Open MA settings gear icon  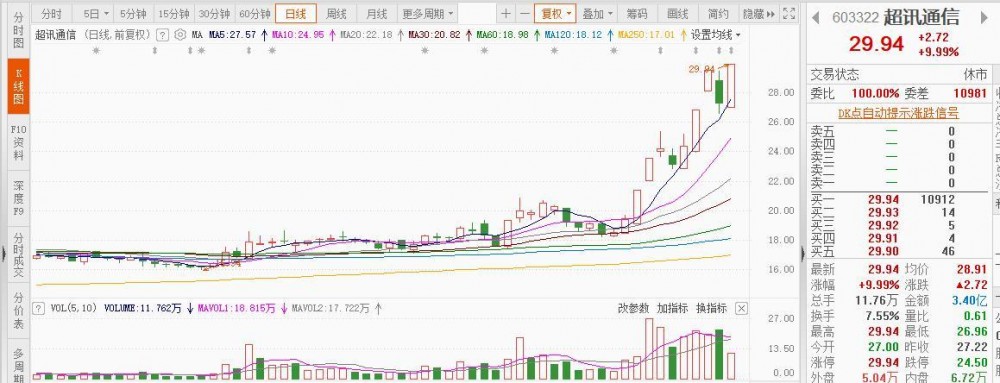pyautogui.click(x=180, y=35)
